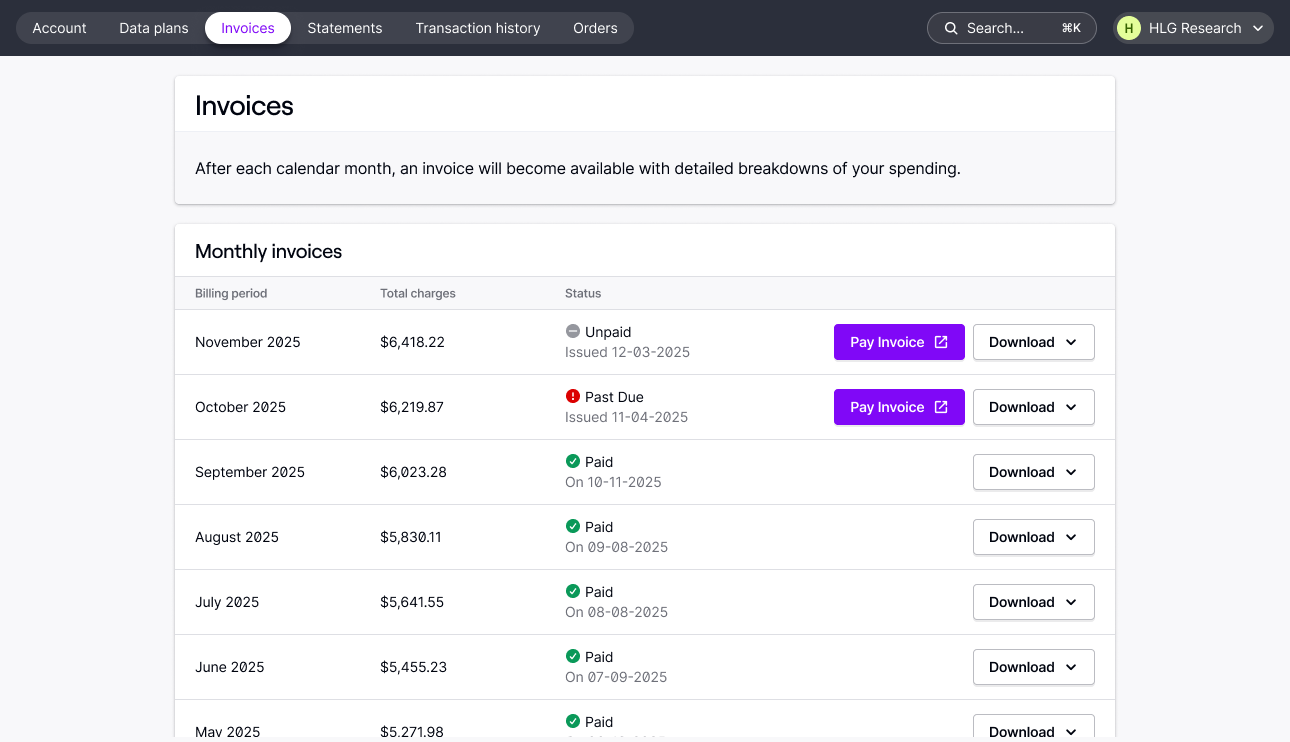Click inside the Search input field

click(x=1000, y=28)
